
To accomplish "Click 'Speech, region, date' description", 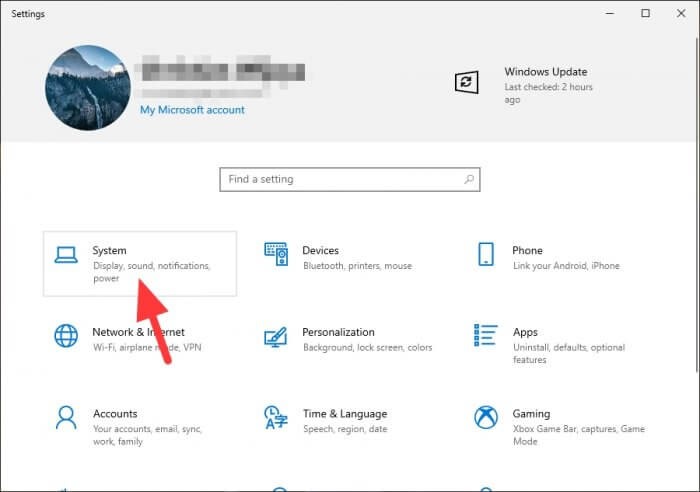I will point(345,429).
